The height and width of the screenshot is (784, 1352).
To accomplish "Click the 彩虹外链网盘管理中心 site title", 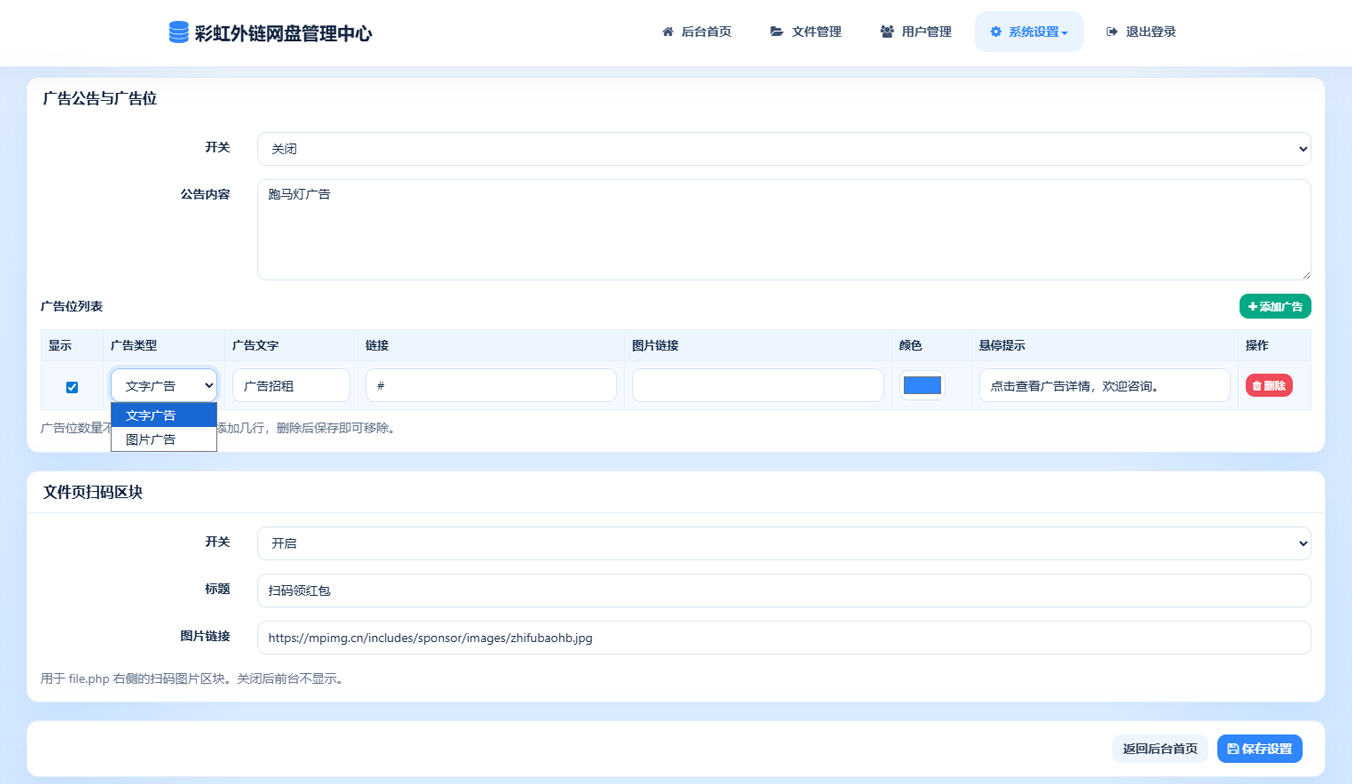I will click(x=283, y=34).
